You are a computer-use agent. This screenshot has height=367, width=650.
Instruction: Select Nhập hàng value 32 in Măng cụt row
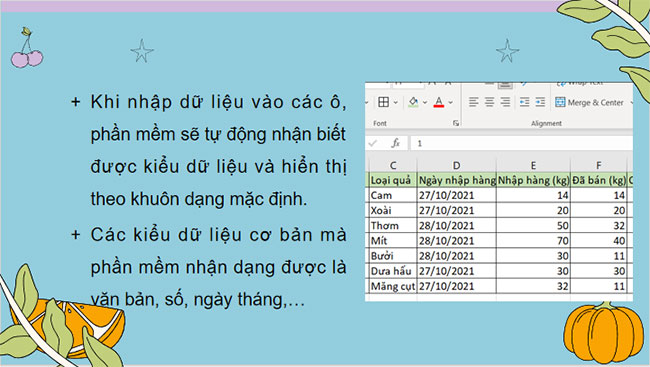[533, 286]
